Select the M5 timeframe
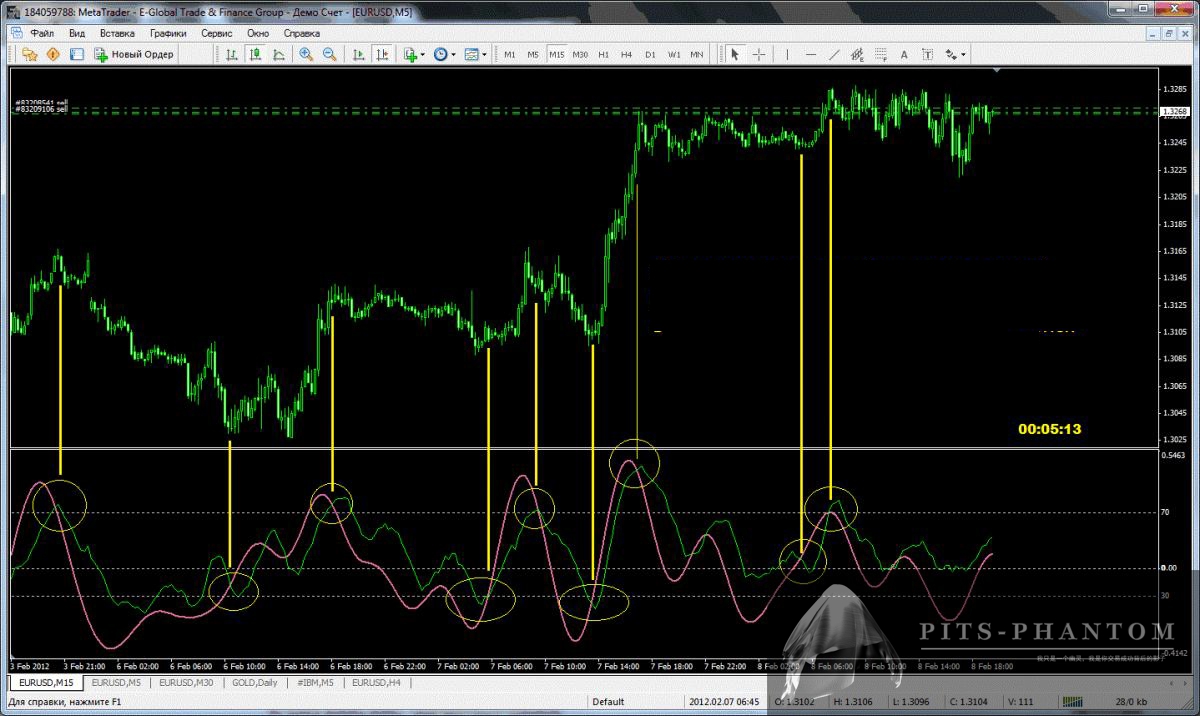 pyautogui.click(x=533, y=54)
